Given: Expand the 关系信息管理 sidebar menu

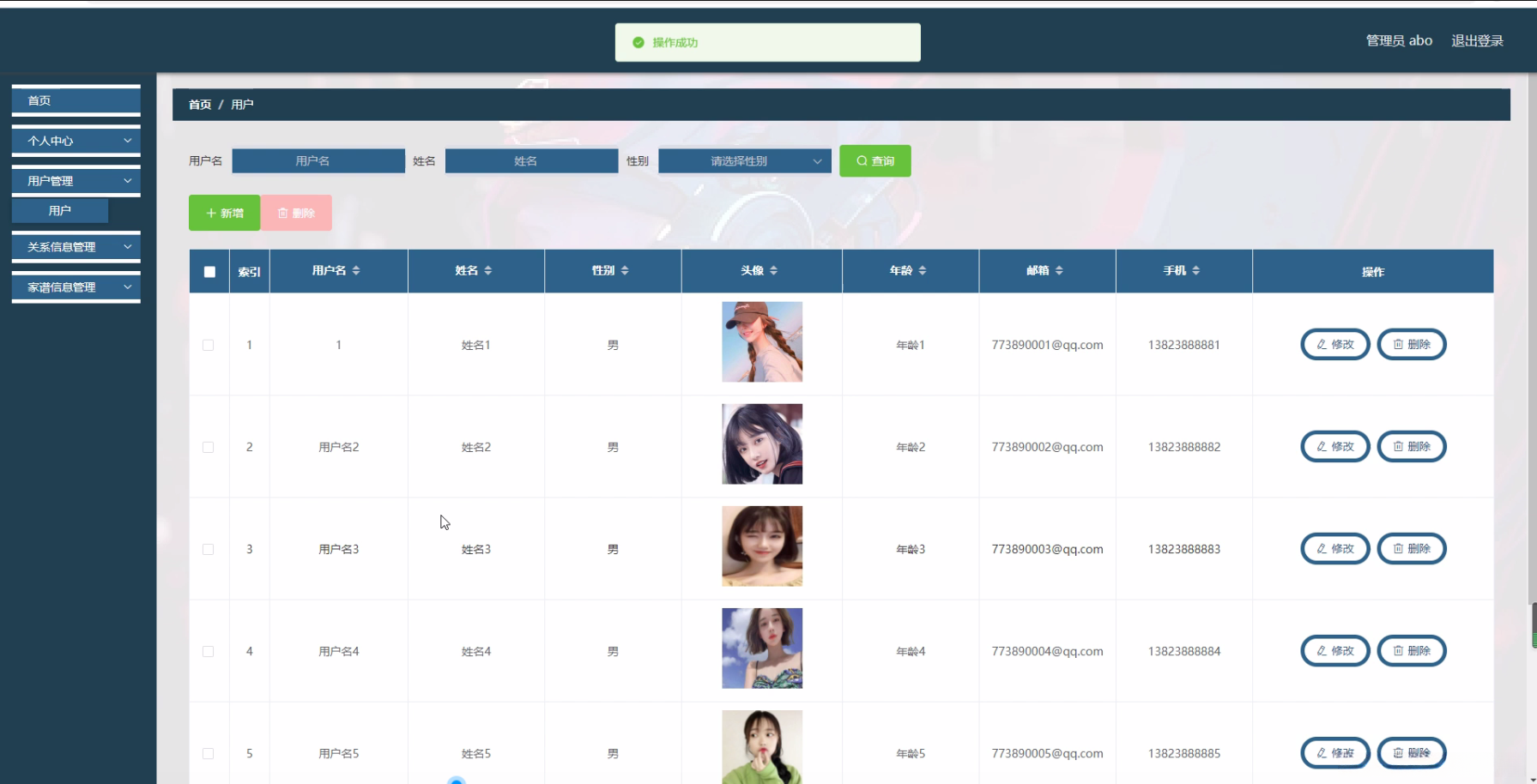Looking at the screenshot, I should coord(76,247).
